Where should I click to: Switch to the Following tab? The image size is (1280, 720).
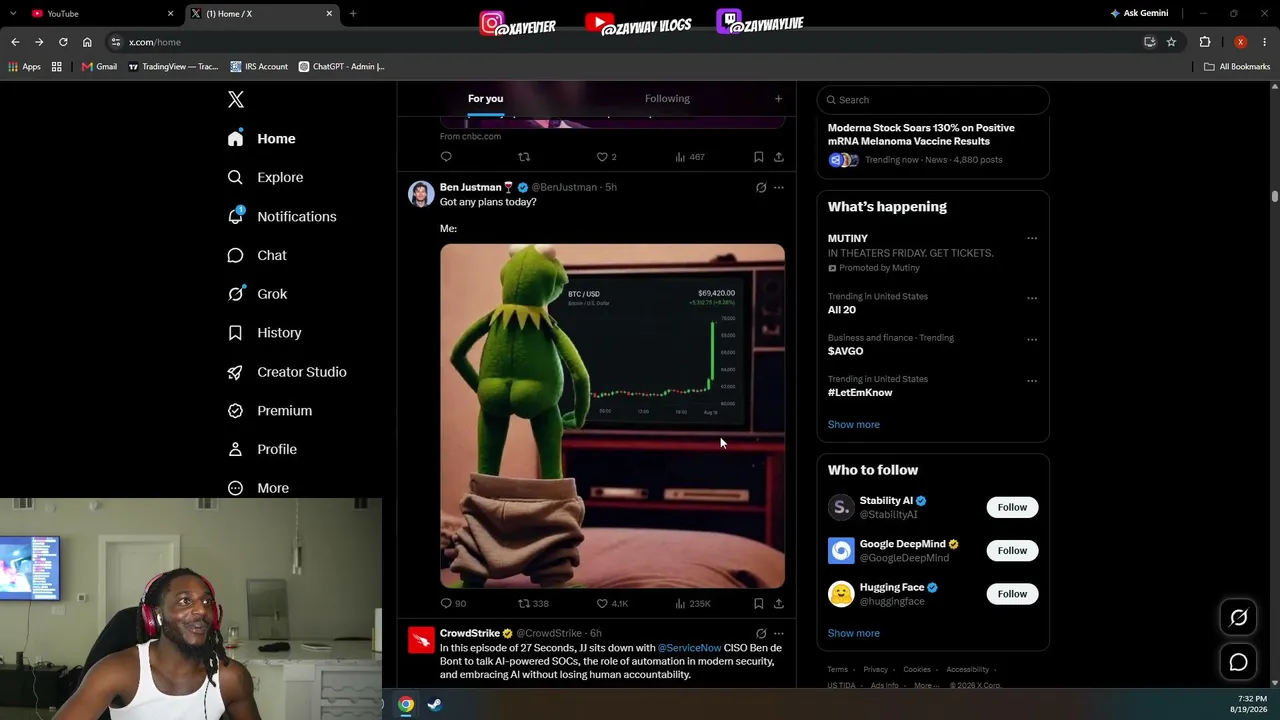point(667,98)
